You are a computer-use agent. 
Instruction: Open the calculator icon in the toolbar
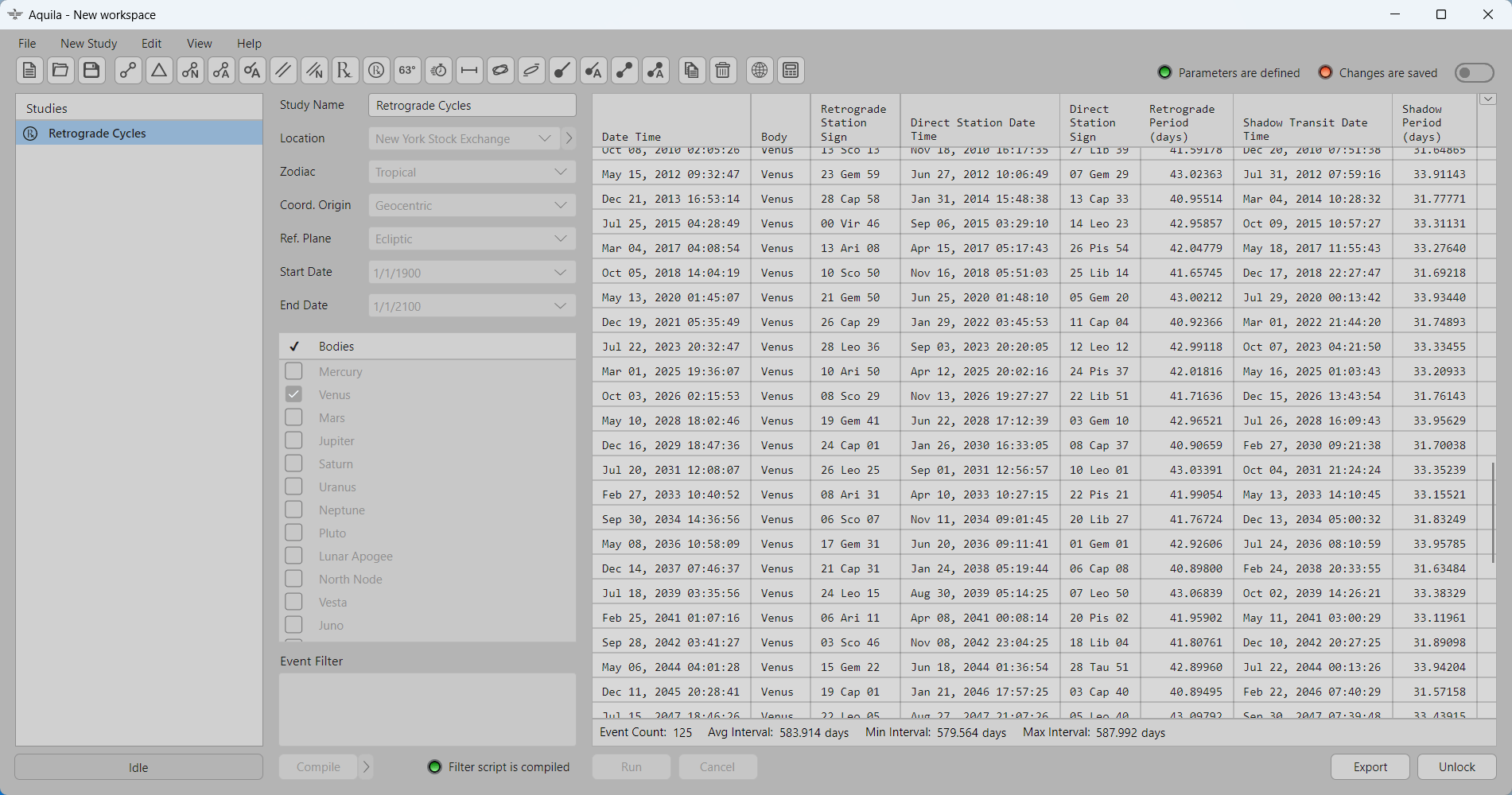click(x=791, y=71)
